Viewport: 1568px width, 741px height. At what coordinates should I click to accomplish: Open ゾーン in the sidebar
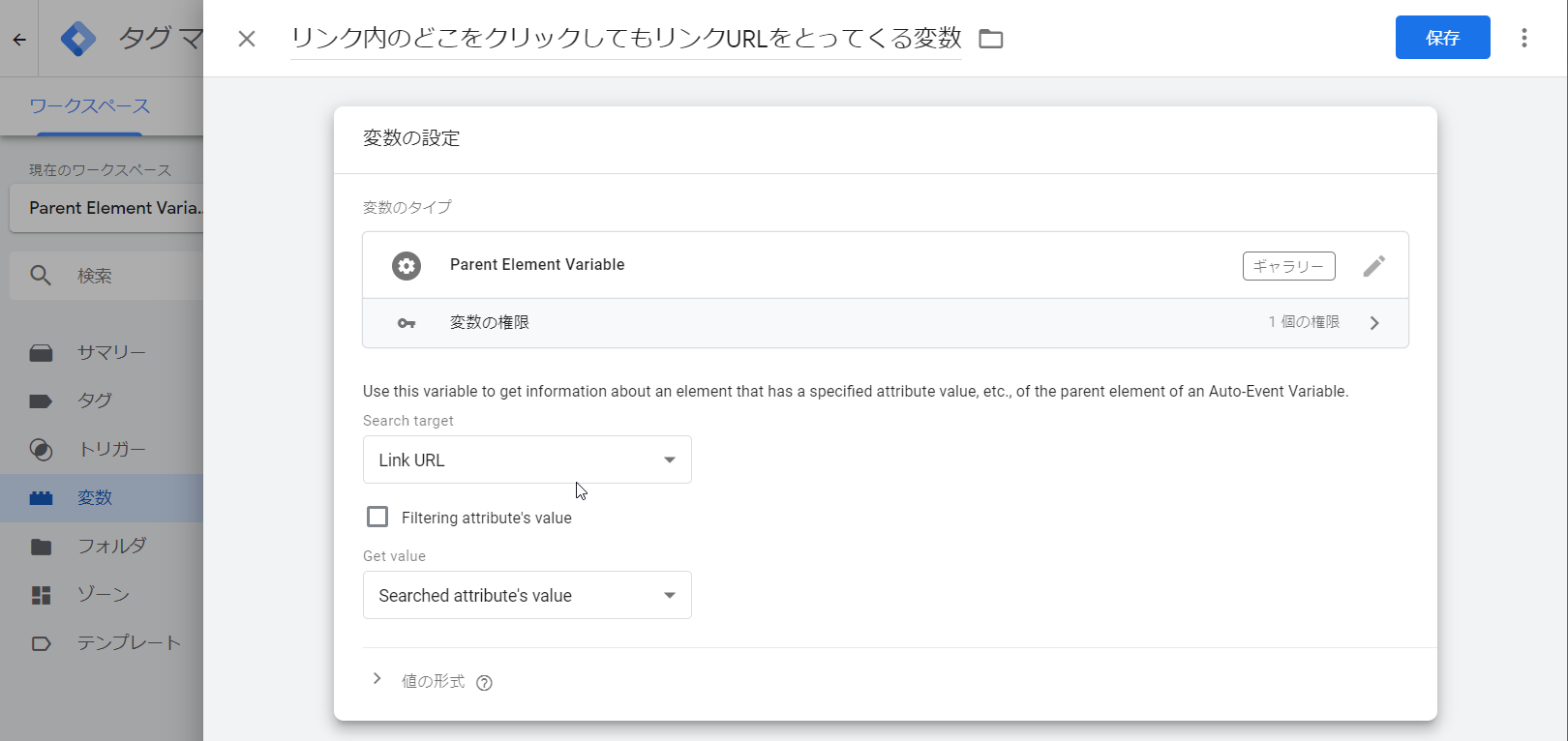pyautogui.click(x=102, y=595)
